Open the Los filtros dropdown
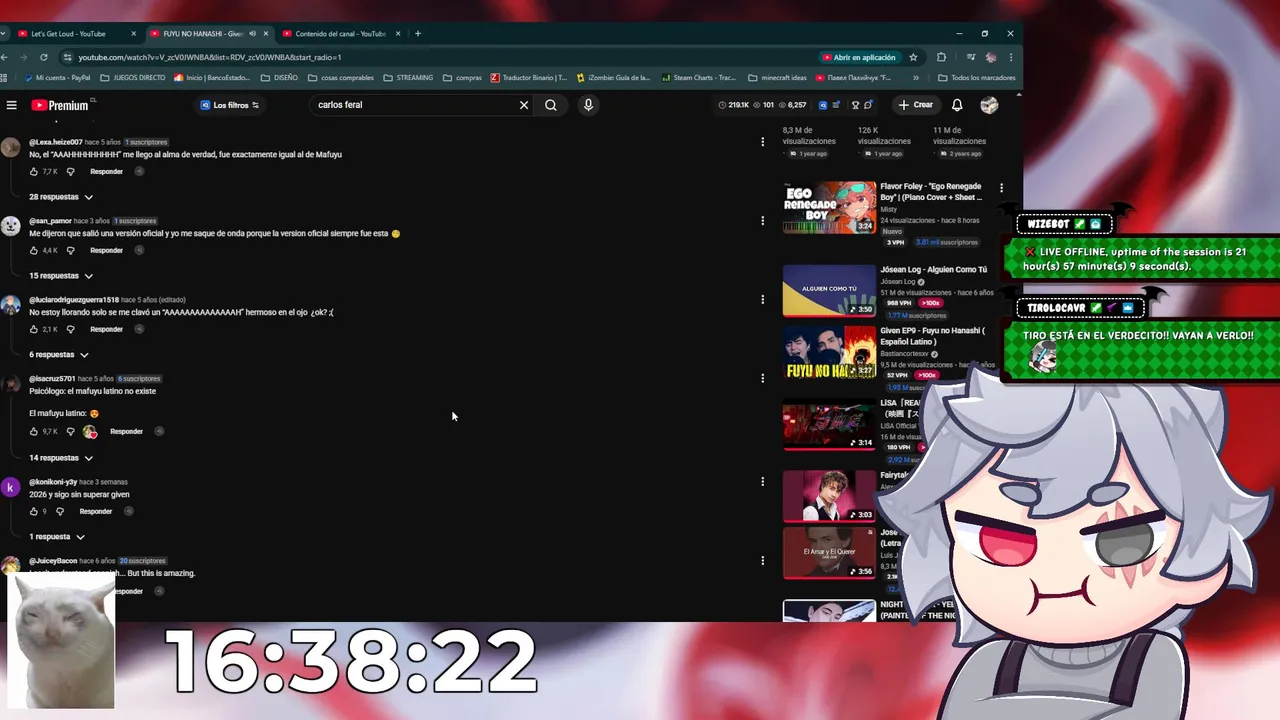 (230, 105)
